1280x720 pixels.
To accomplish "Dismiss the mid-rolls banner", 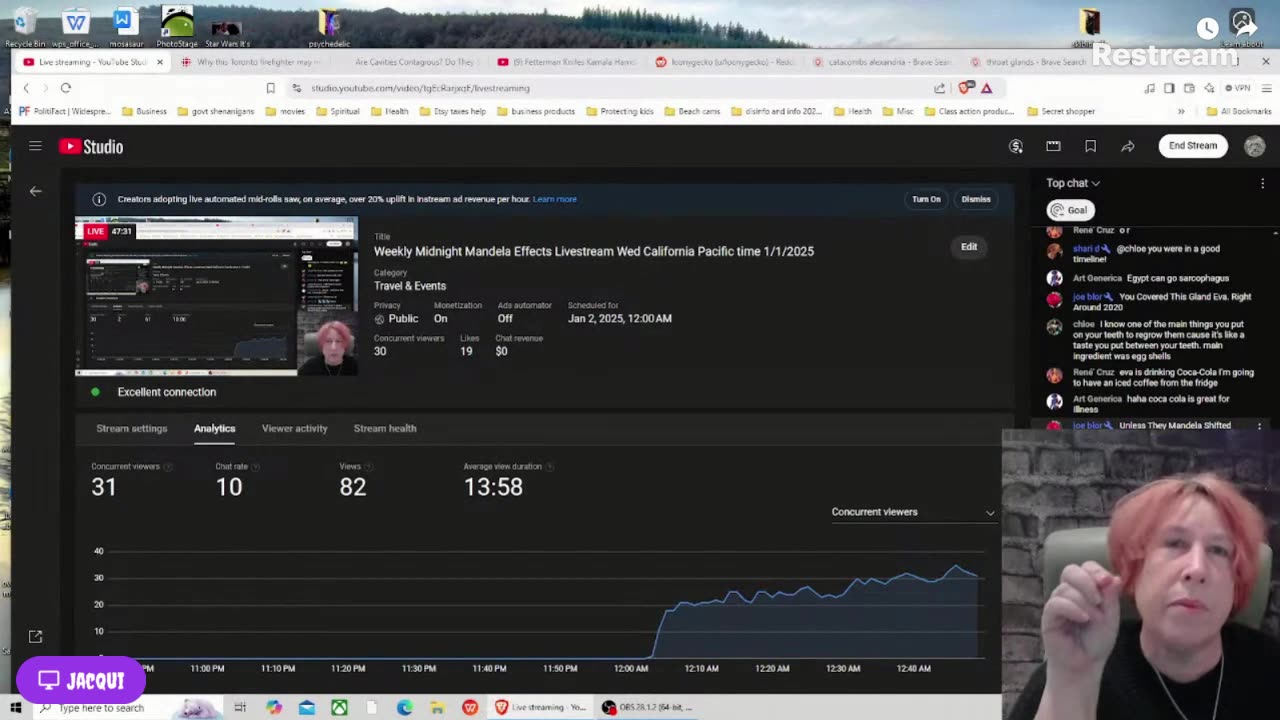I will [976, 199].
